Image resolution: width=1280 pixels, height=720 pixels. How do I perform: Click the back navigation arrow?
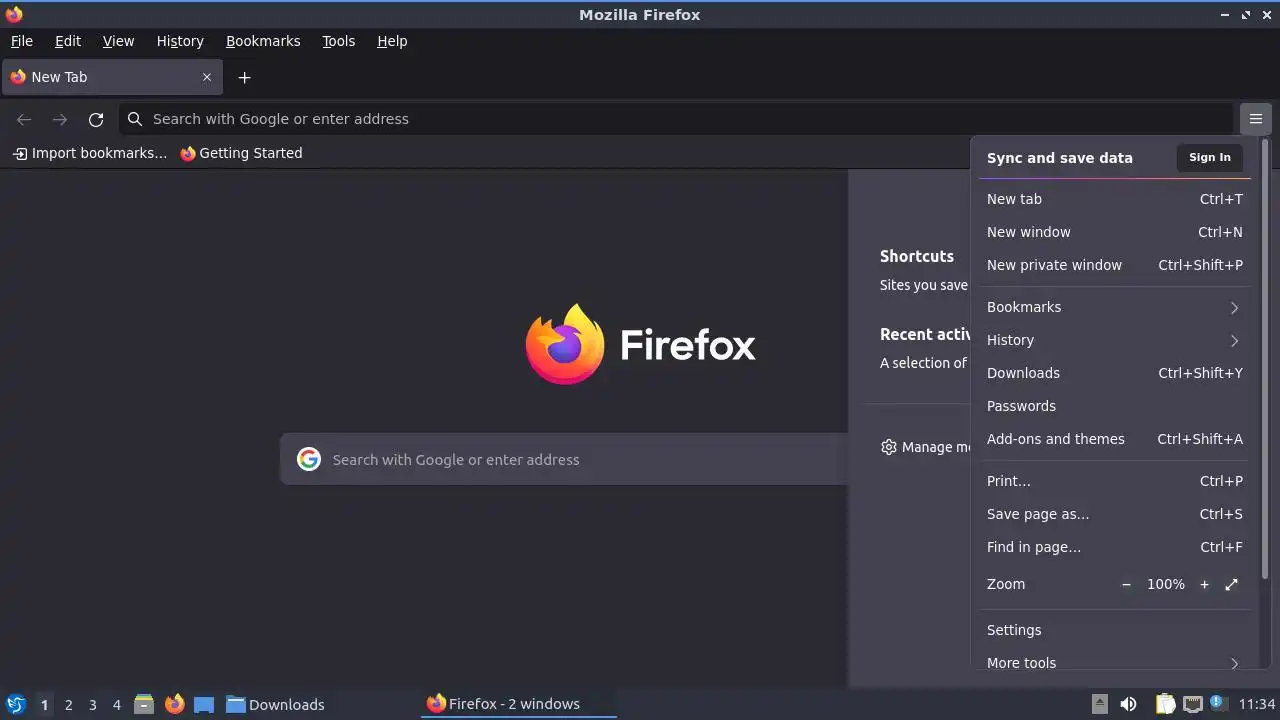coord(24,119)
